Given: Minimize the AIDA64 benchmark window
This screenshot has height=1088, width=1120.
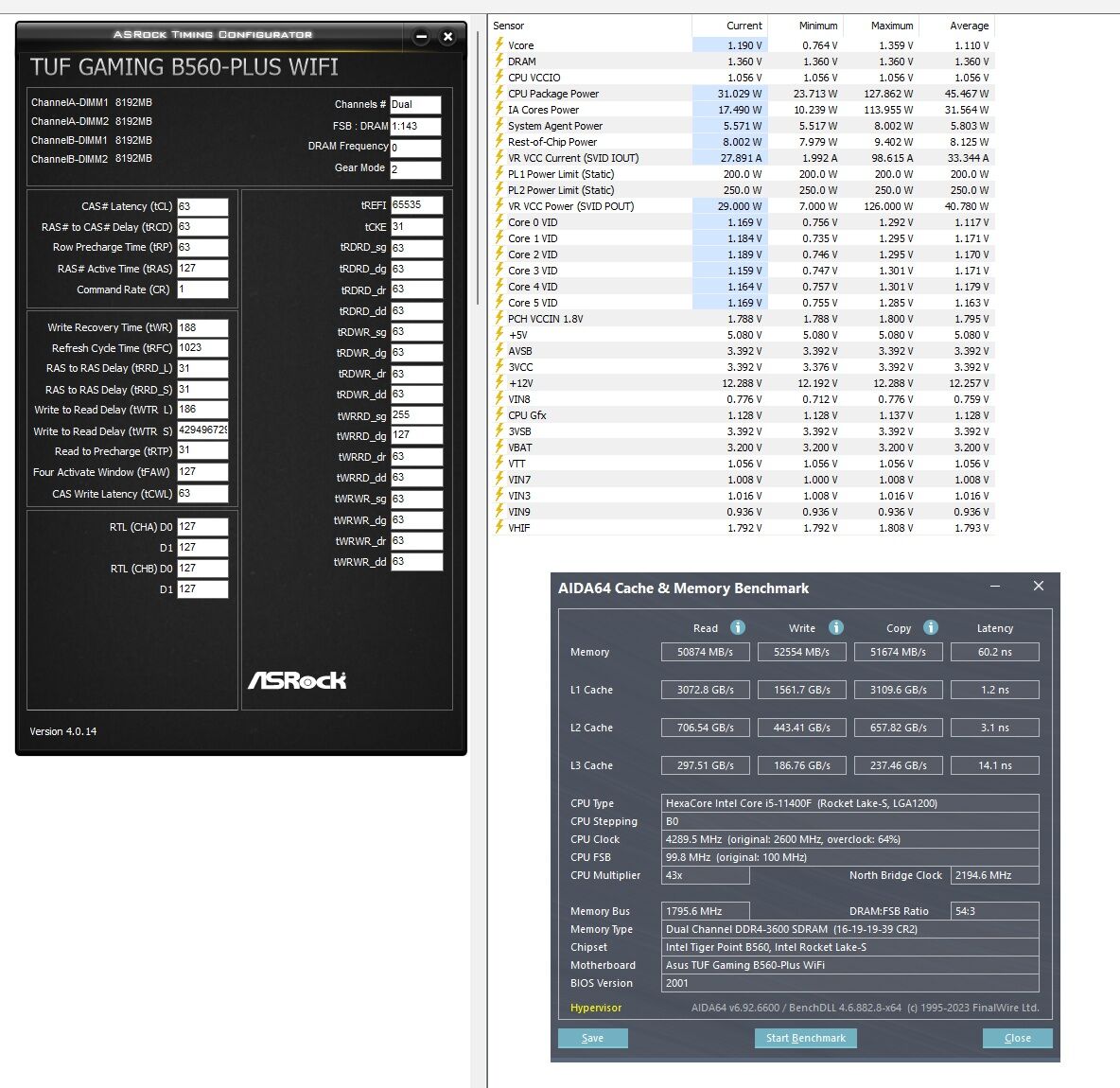Looking at the screenshot, I should (x=995, y=586).
